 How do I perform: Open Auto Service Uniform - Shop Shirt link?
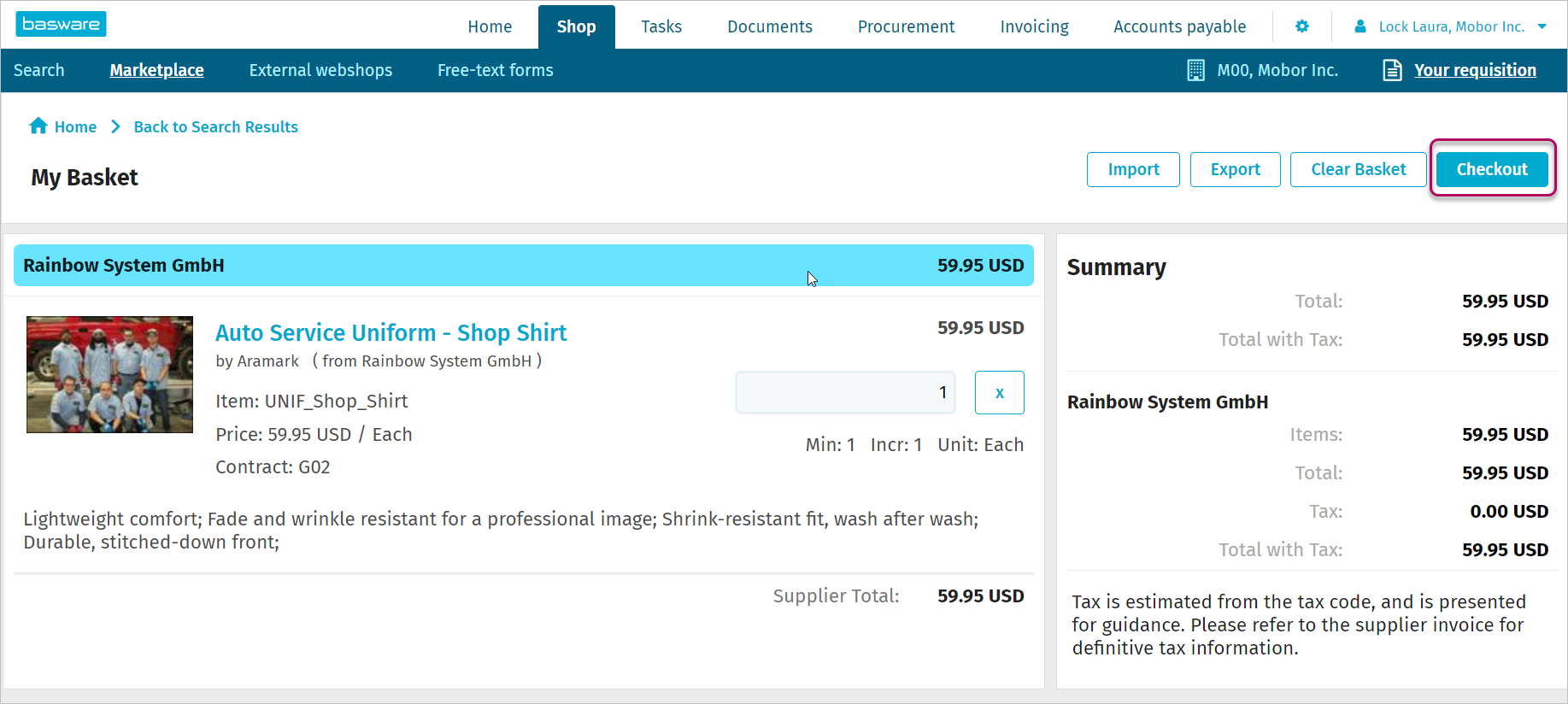[391, 332]
